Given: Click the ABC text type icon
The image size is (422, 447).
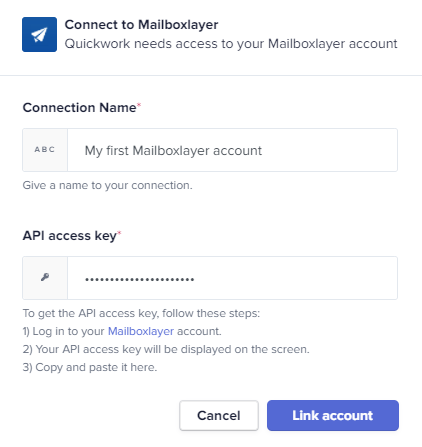Looking at the screenshot, I should [45, 150].
